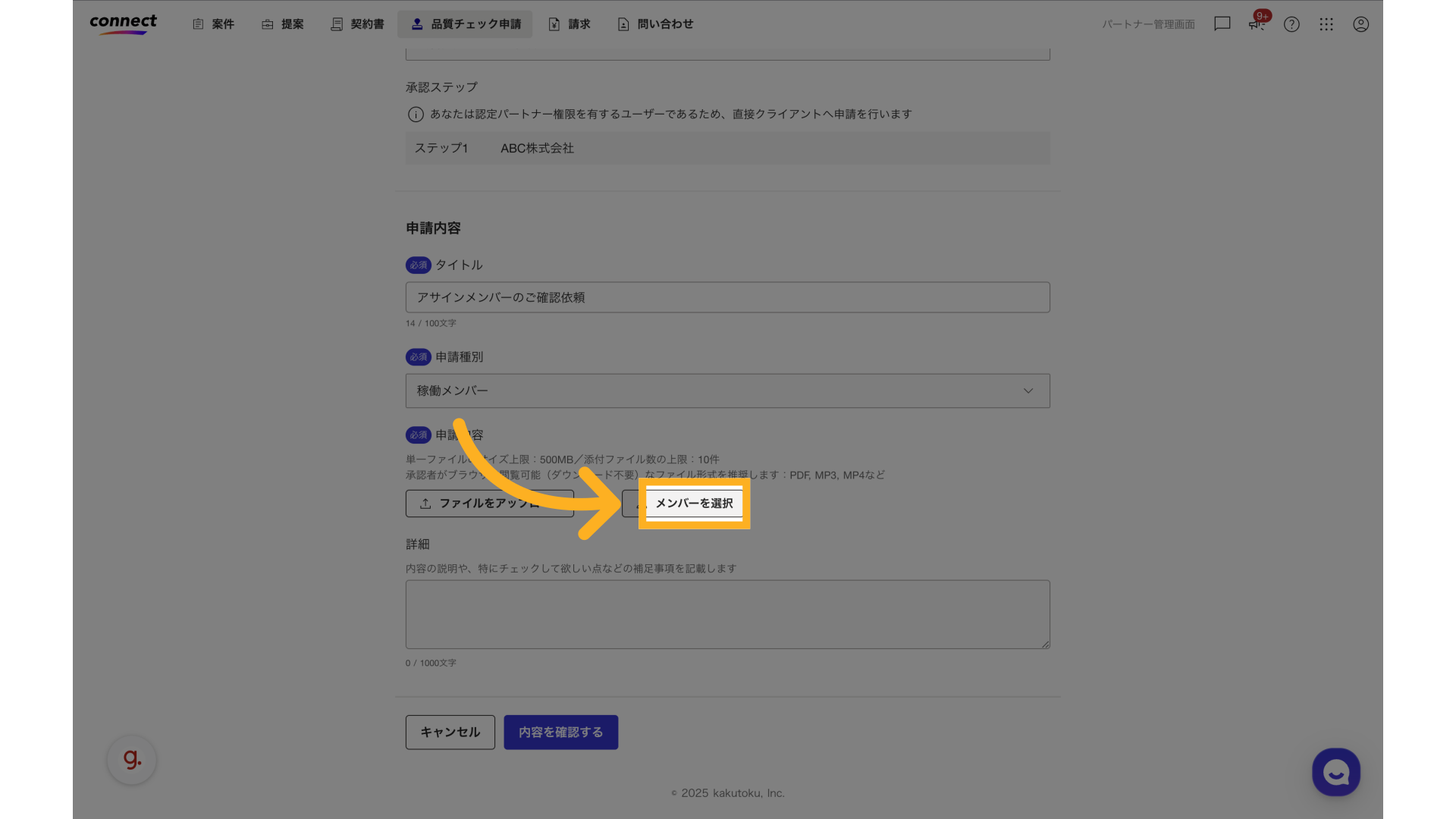The height and width of the screenshot is (819, 1456).
Task: Click the g. floating badge icon
Action: 131,759
